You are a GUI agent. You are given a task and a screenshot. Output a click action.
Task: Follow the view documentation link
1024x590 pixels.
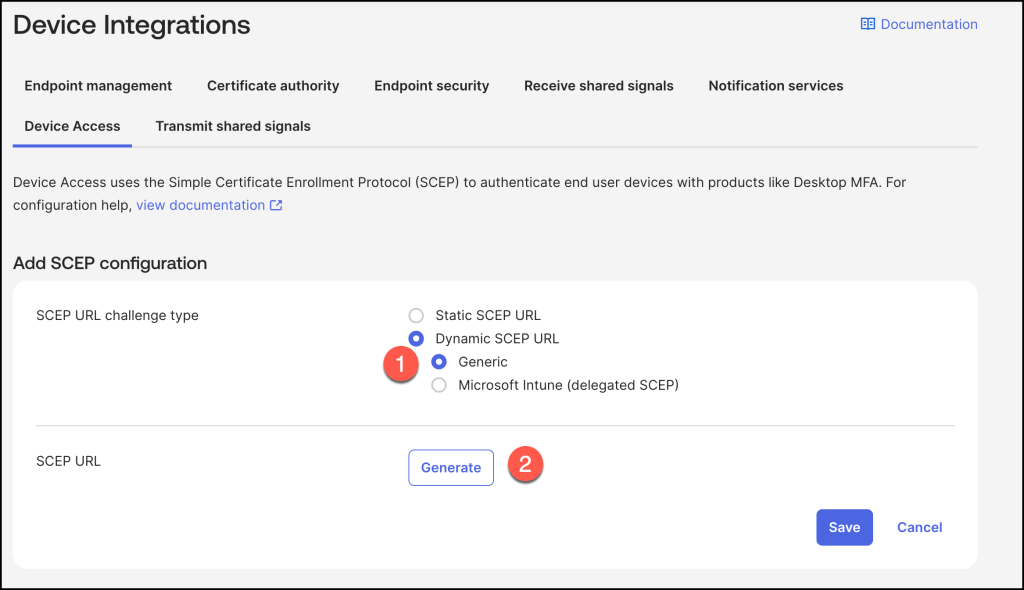click(x=200, y=205)
